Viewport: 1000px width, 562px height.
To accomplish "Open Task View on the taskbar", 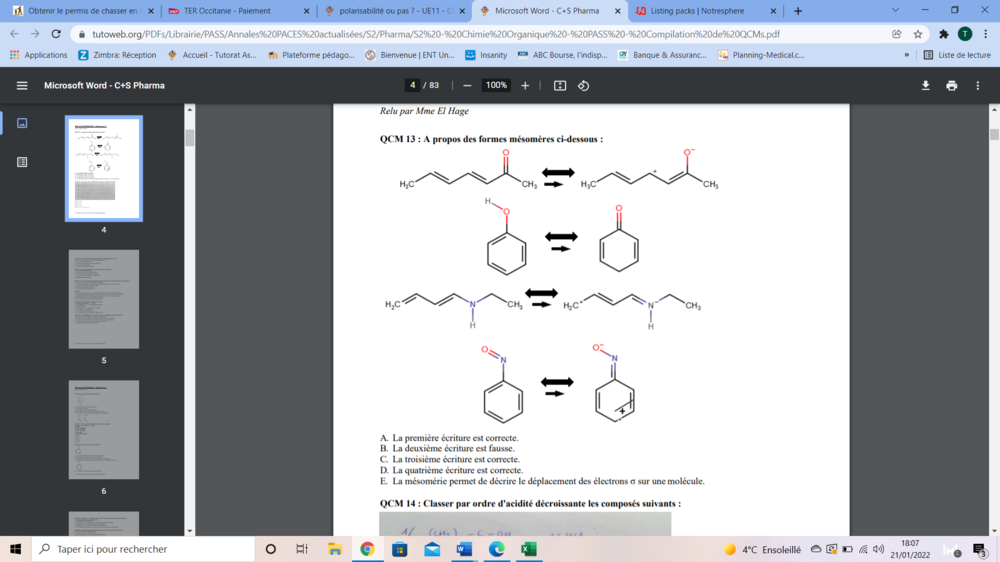I will point(302,549).
